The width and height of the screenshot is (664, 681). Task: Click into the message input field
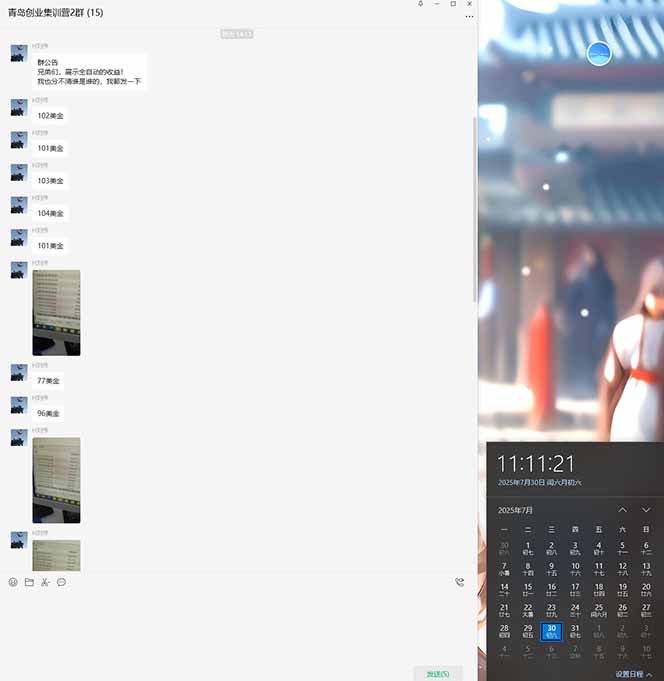coord(238,625)
